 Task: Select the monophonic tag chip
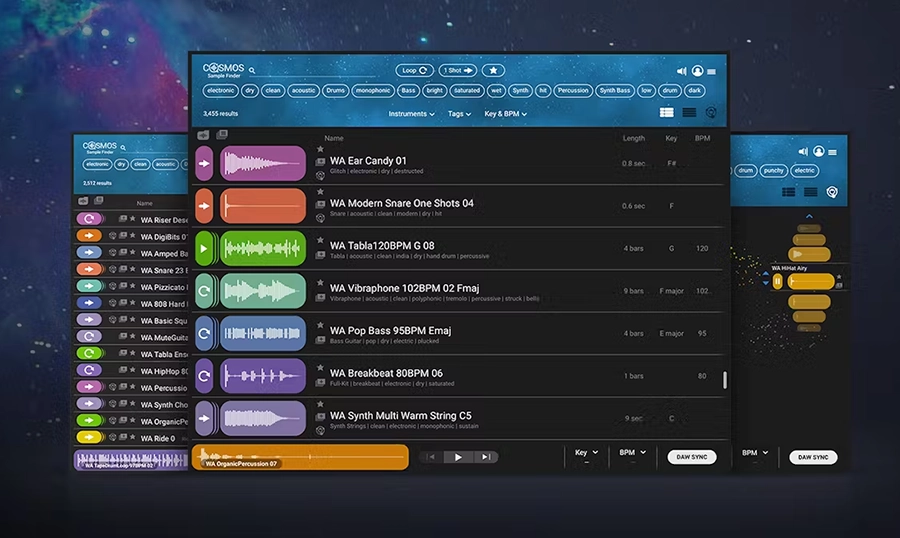coord(373,91)
